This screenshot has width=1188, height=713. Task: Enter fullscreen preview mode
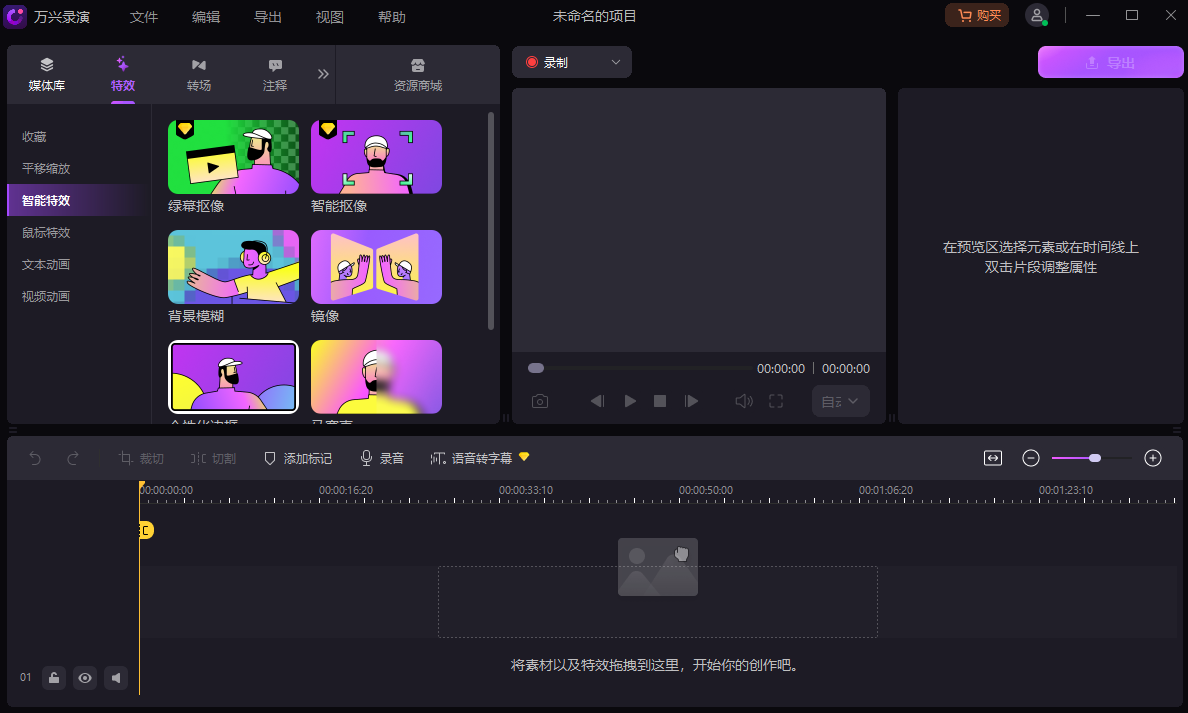point(776,400)
